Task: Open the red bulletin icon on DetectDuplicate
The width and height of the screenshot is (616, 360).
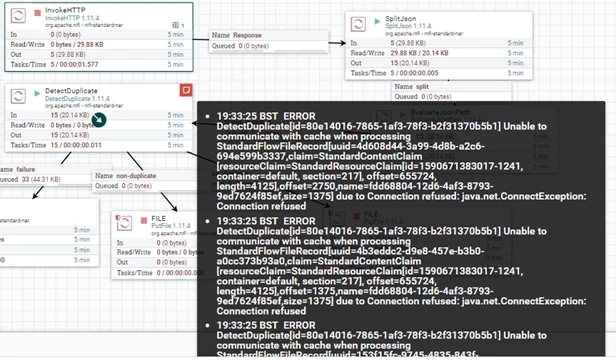Action: (186, 90)
